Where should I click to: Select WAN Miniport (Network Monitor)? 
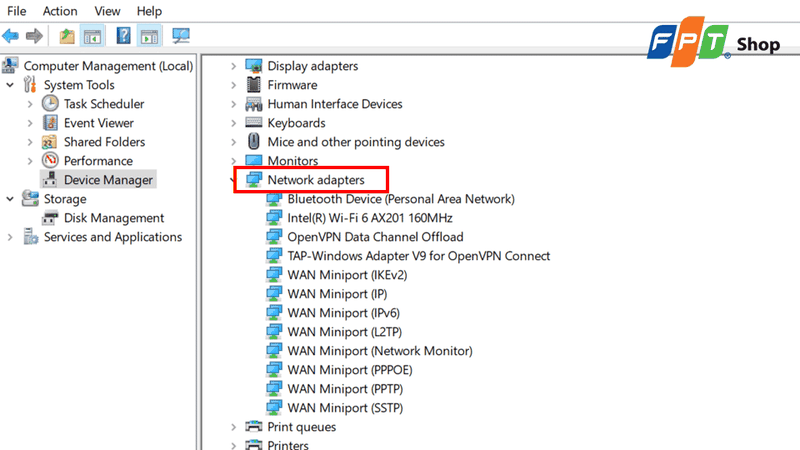point(380,351)
